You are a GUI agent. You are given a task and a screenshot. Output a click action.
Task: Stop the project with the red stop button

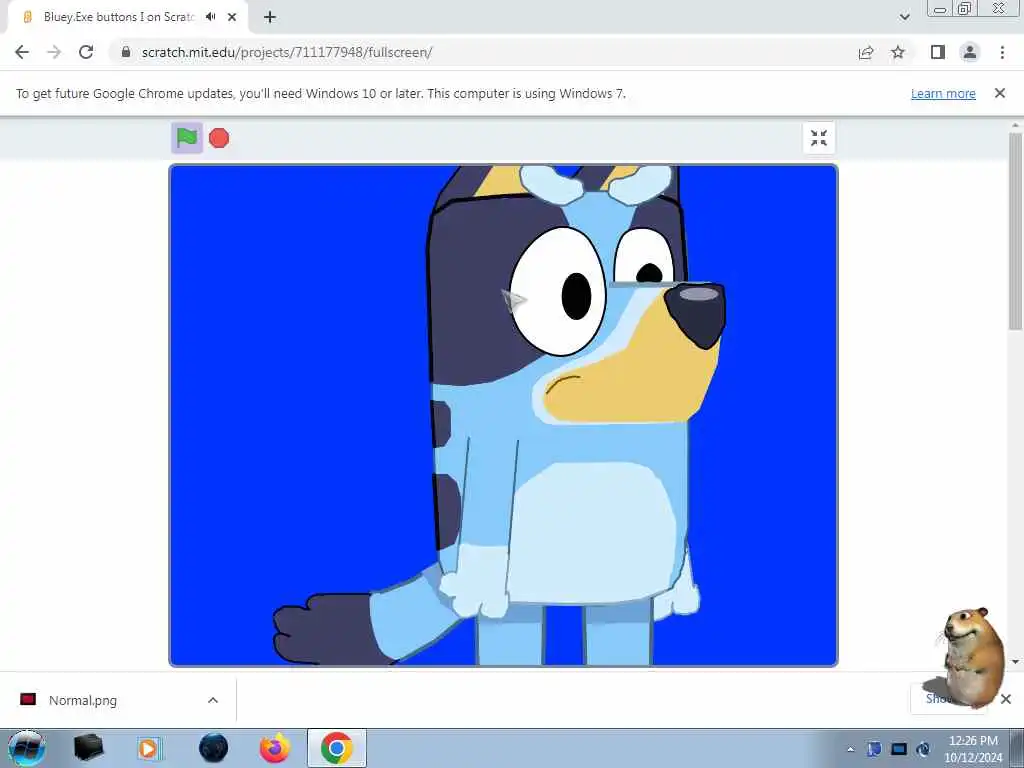click(219, 138)
